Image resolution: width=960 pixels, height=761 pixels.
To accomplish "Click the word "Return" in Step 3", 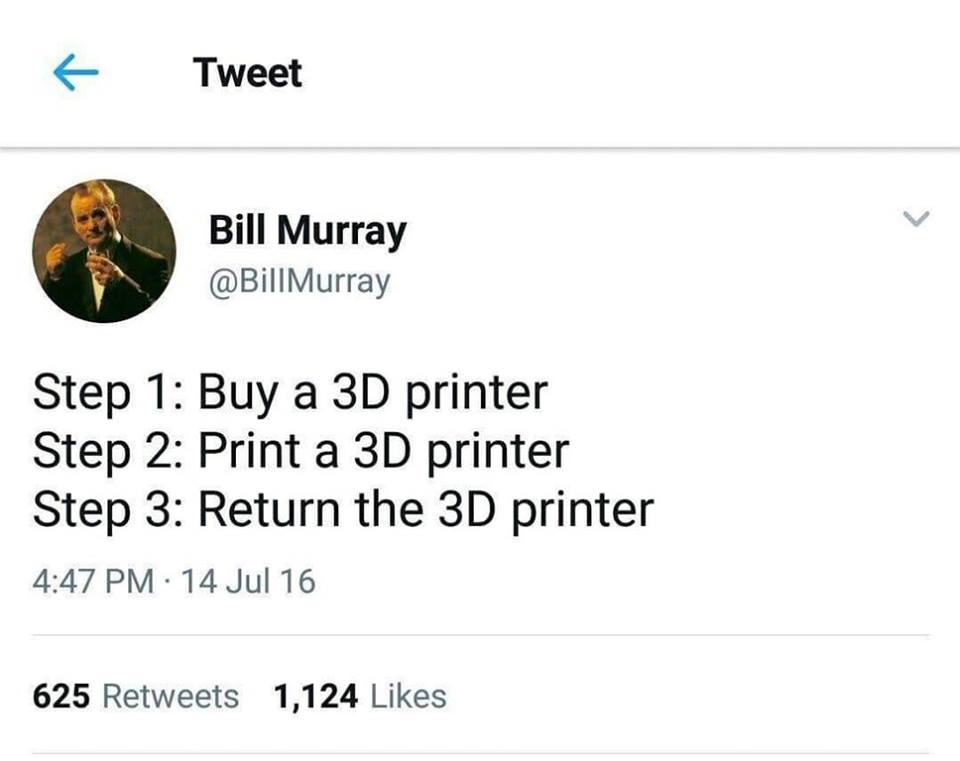I will [269, 509].
